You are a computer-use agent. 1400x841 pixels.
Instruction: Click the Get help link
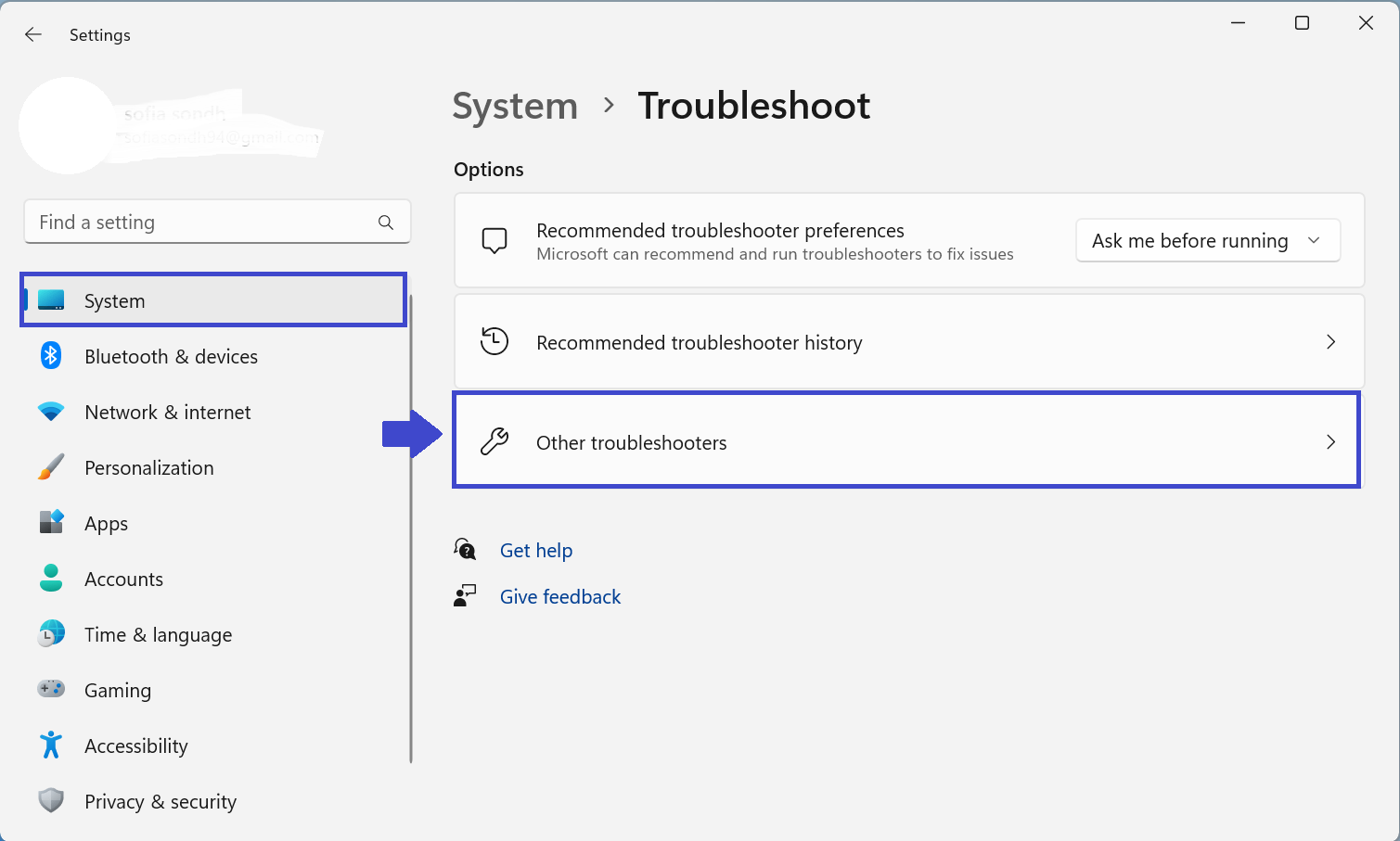click(536, 551)
